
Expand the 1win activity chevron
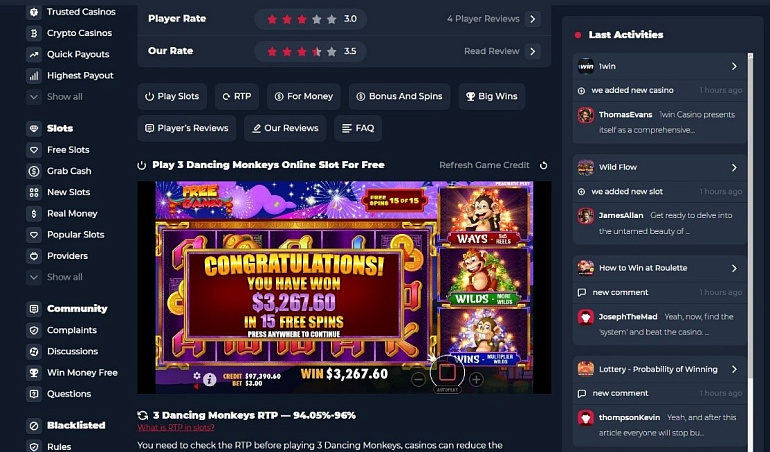coord(734,66)
